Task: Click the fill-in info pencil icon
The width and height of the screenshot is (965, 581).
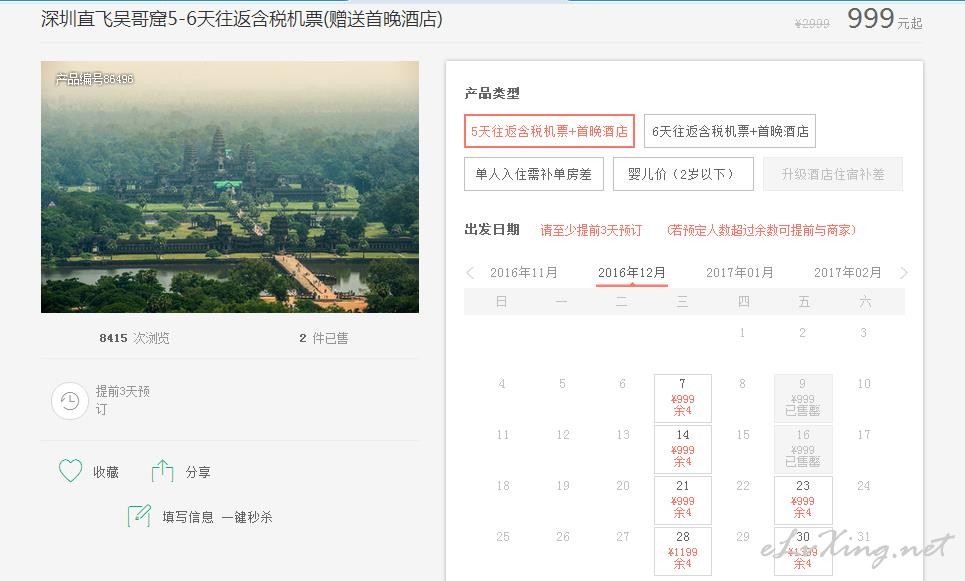Action: (x=139, y=516)
